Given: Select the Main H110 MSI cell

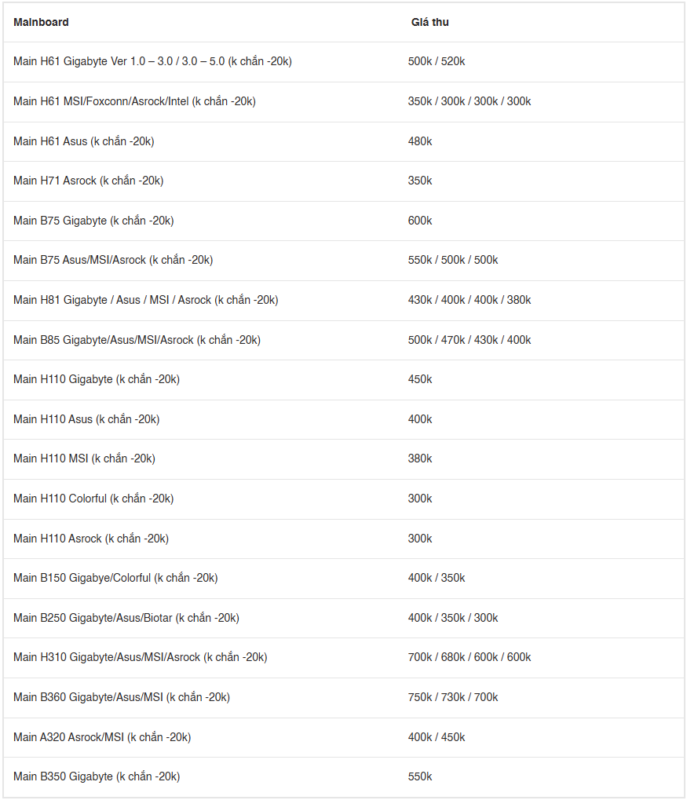Looking at the screenshot, I should pyautogui.click(x=84, y=459).
